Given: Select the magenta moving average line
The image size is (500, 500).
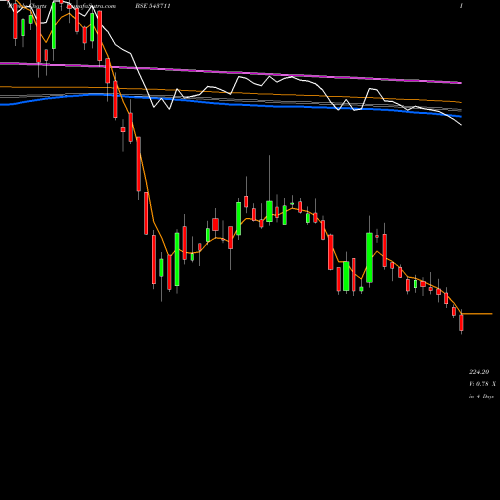Looking at the screenshot, I should click(231, 72).
